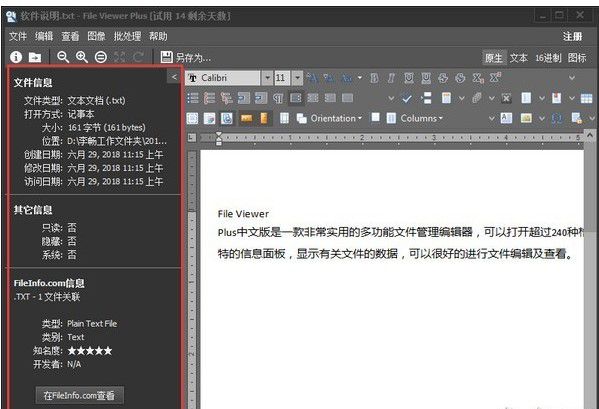
Task: Open the 批处理 menu
Action: (127, 37)
